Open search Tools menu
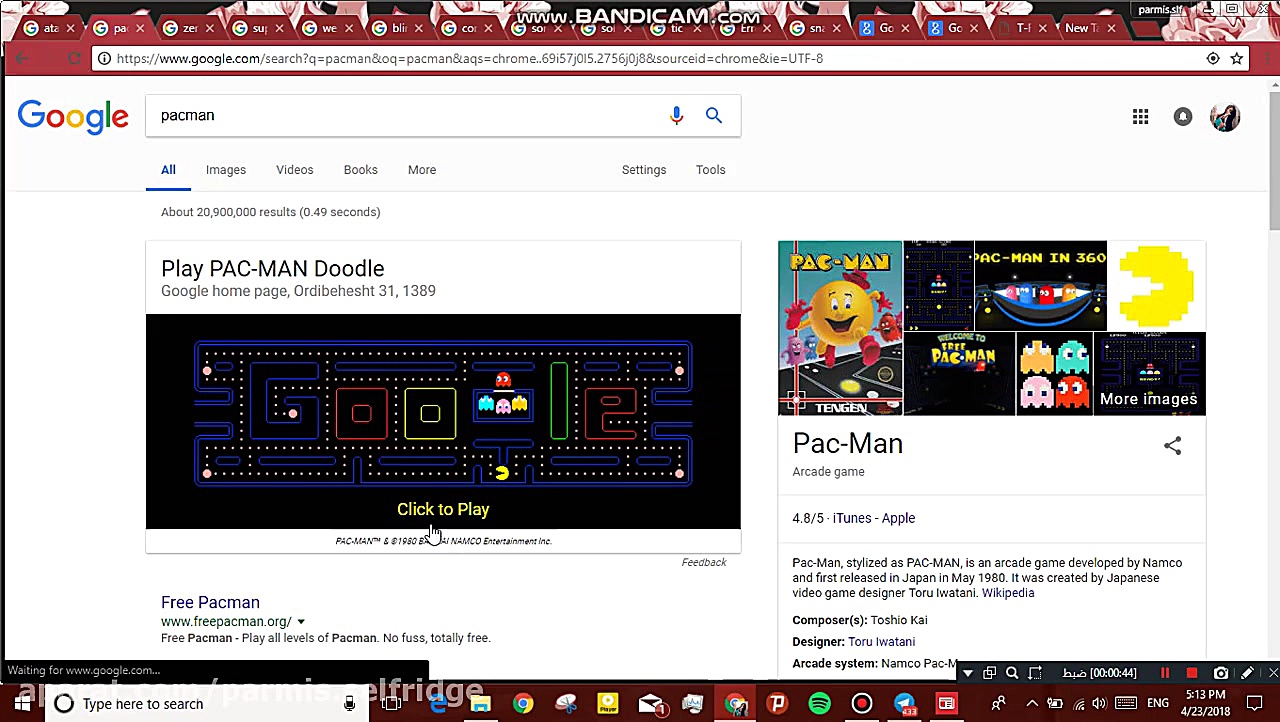 tap(711, 170)
